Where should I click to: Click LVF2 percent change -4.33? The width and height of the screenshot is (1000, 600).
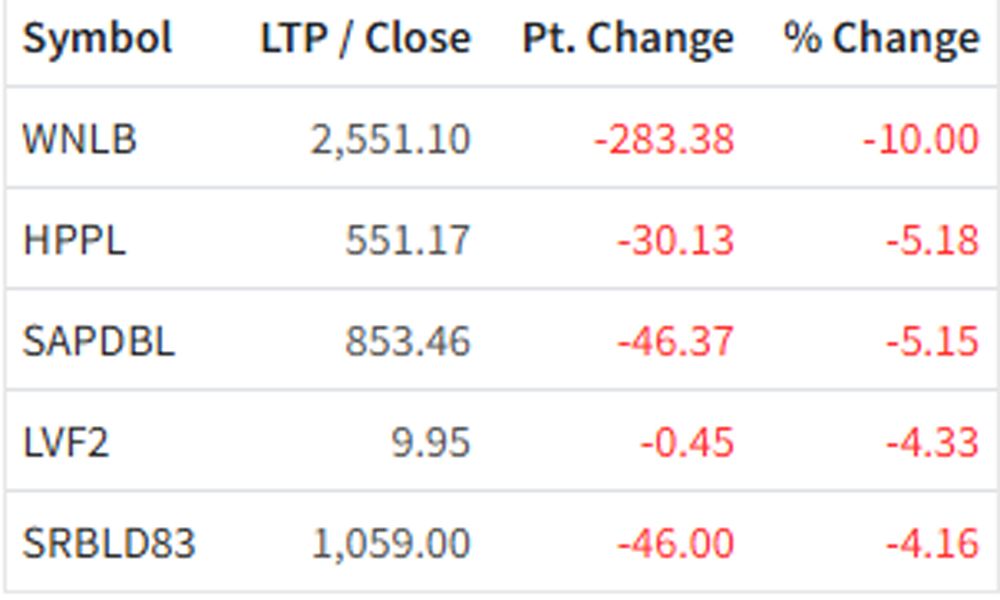(x=931, y=443)
